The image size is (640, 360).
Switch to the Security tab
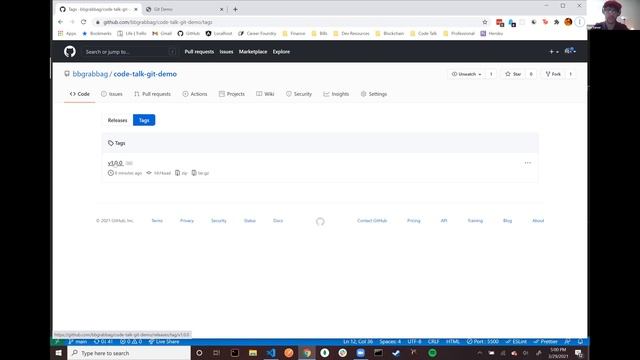tap(299, 94)
